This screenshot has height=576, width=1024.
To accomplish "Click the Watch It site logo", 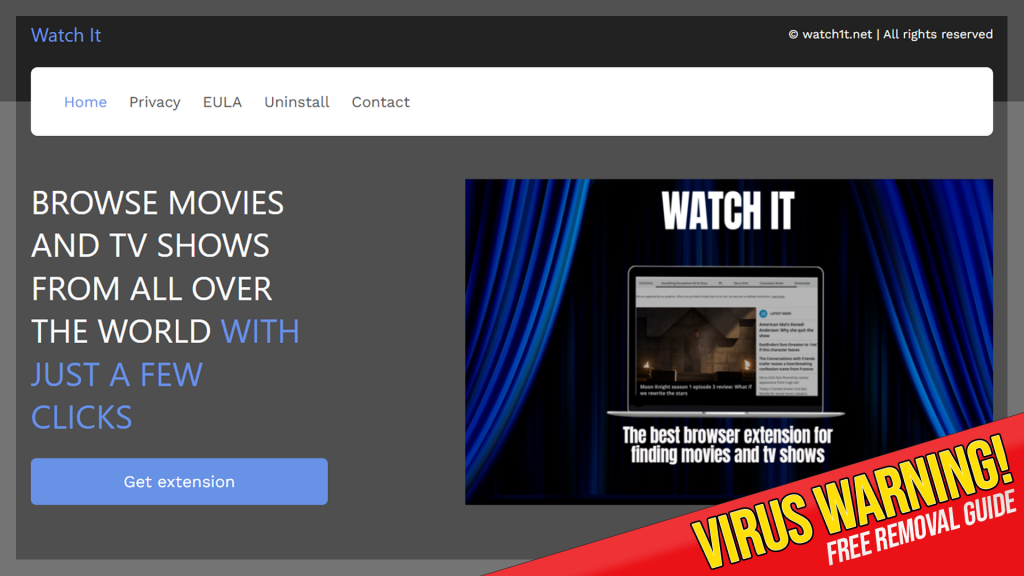I will [x=66, y=35].
